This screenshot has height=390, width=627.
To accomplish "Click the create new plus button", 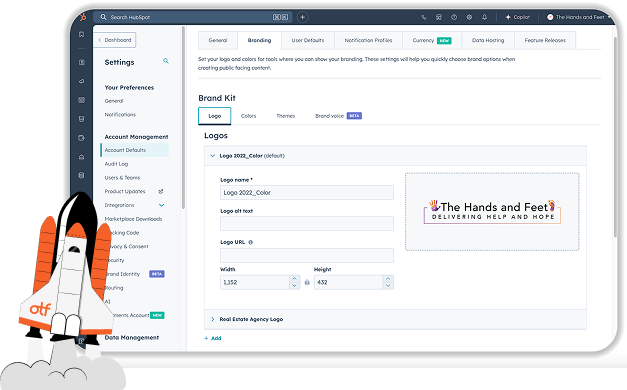I will point(303,17).
